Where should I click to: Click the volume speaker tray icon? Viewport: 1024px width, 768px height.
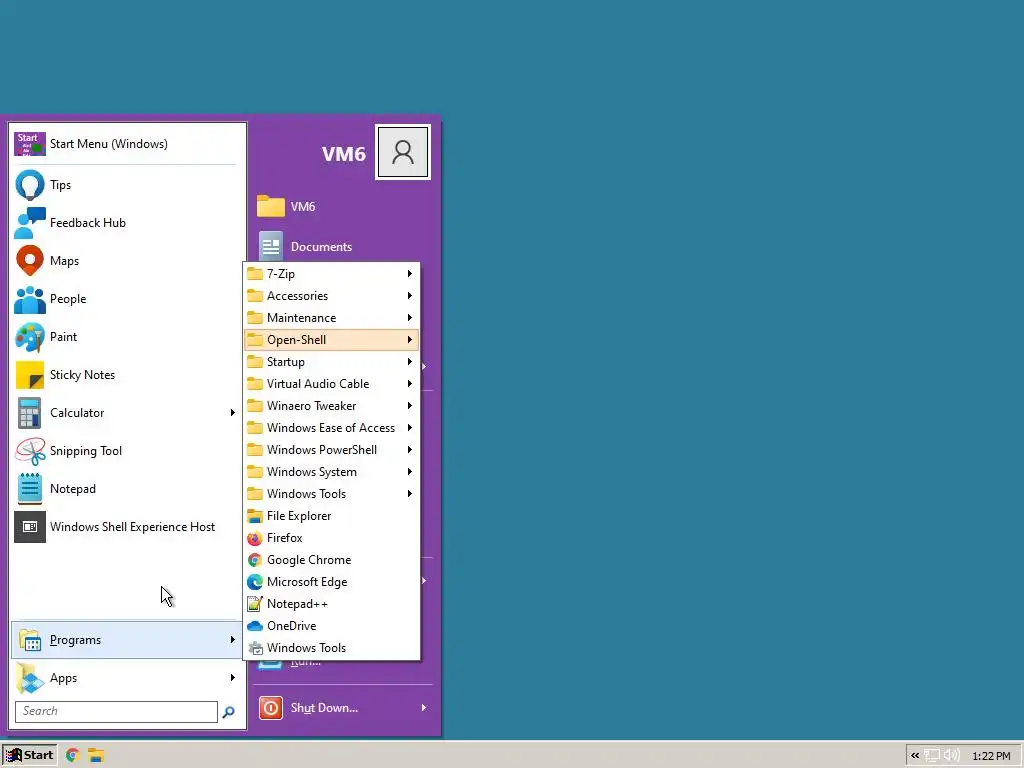tap(952, 756)
